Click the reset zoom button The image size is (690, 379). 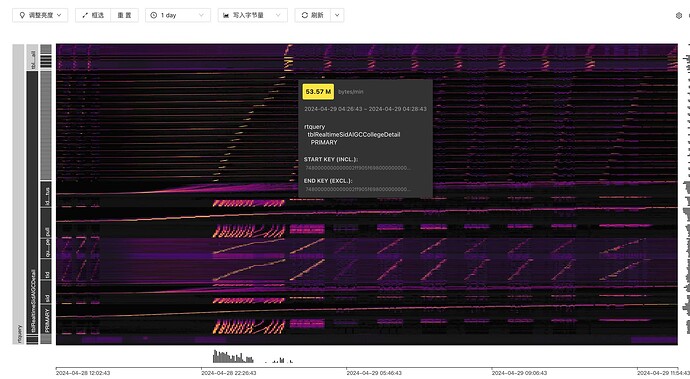(124, 15)
